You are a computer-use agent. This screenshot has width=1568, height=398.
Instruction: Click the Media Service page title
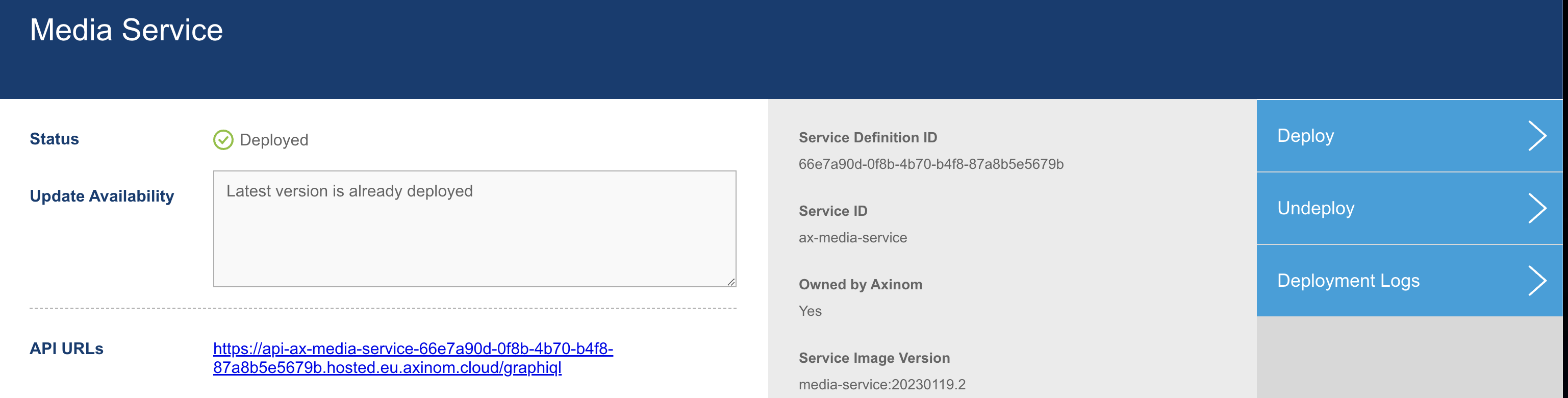tap(126, 30)
